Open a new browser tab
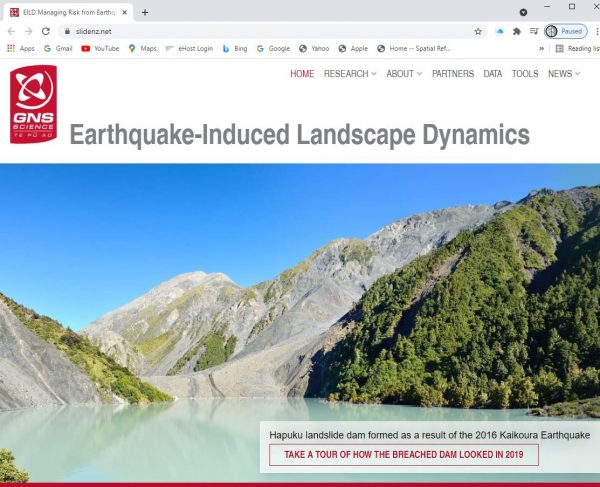This screenshot has height=487, width=600. [145, 13]
